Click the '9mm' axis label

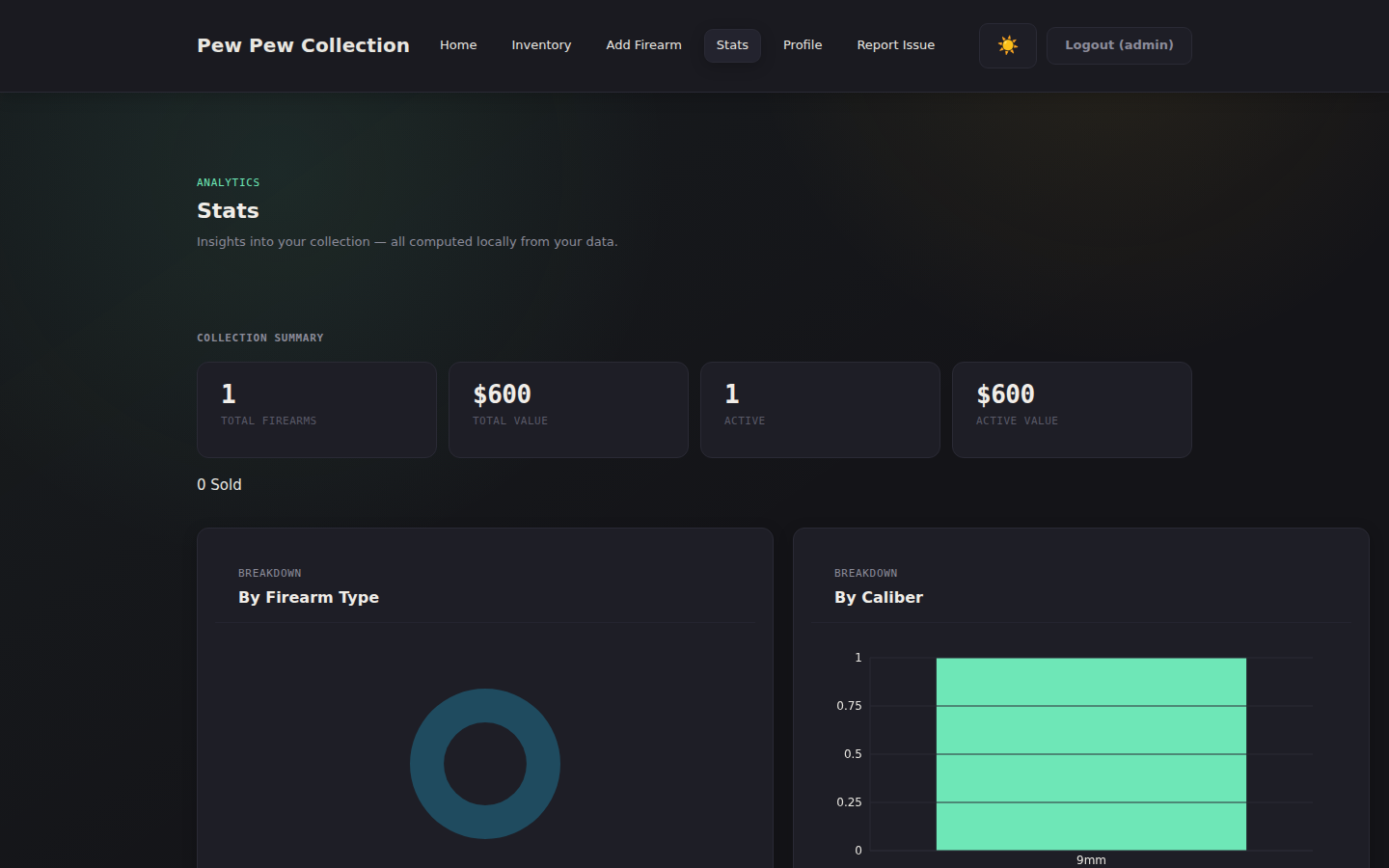pos(1091,859)
